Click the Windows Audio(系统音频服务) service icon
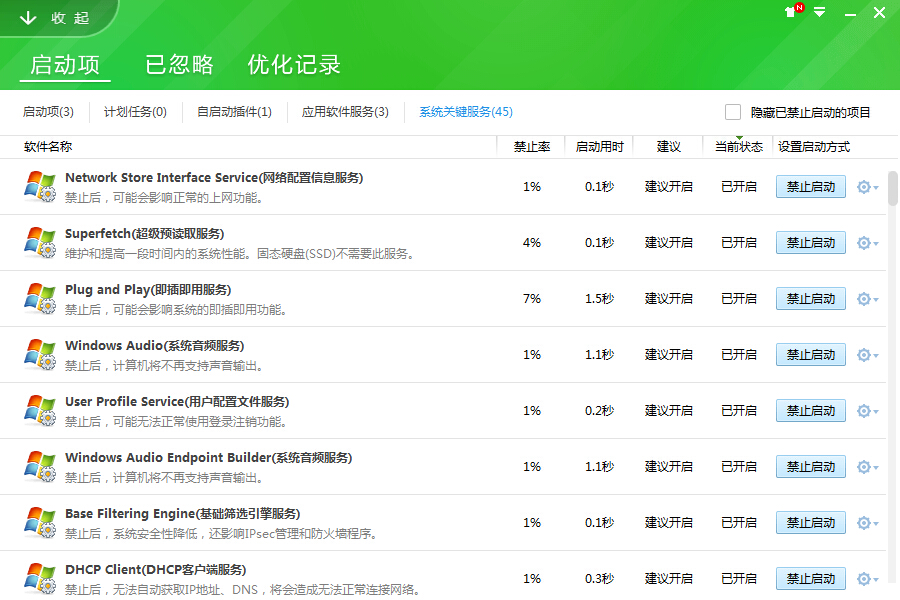The image size is (900, 600). tap(40, 354)
